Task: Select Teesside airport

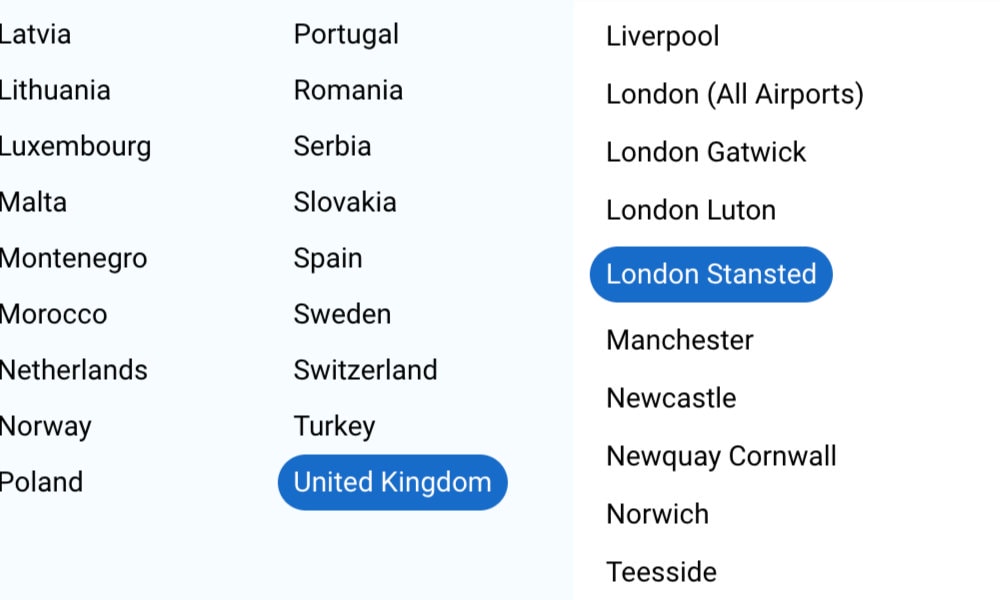Action: [x=661, y=573]
